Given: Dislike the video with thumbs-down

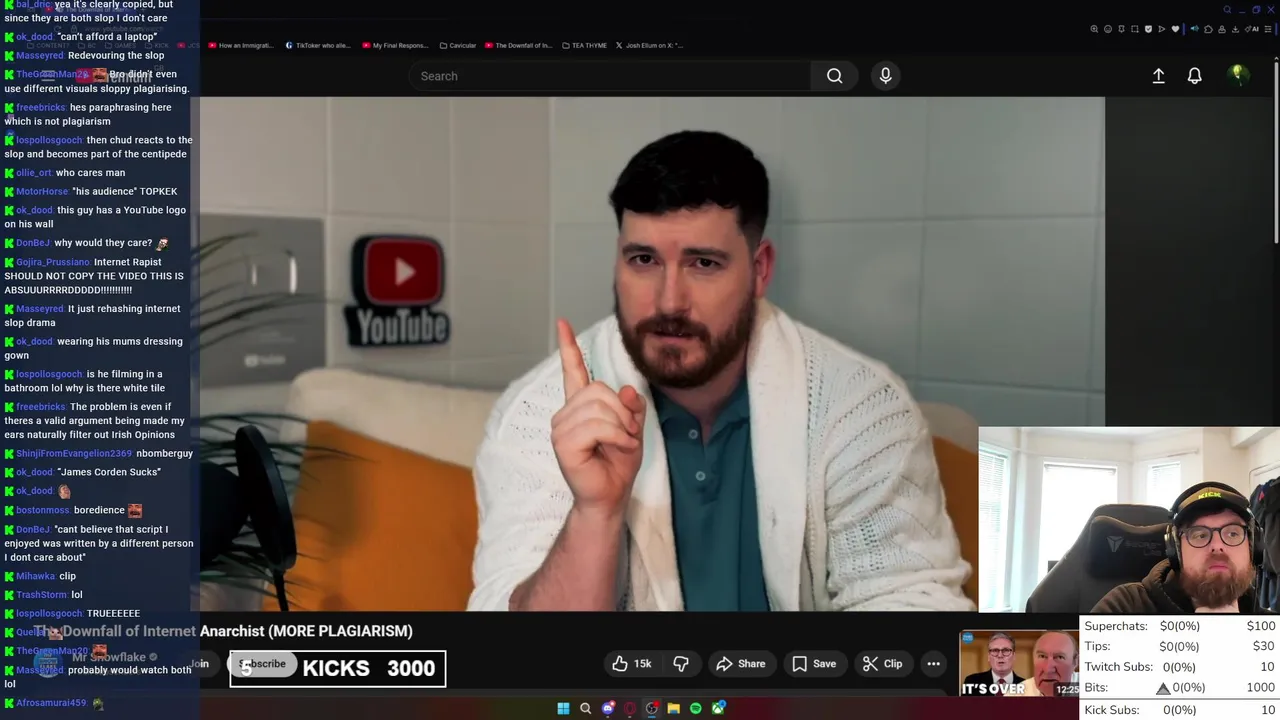Looking at the screenshot, I should [681, 664].
